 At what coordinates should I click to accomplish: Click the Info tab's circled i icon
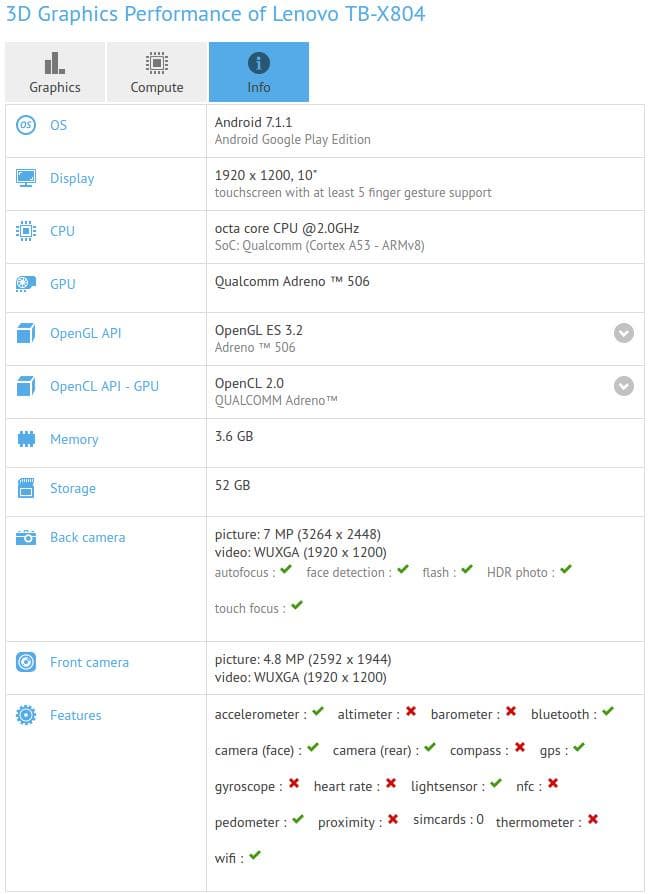click(258, 62)
